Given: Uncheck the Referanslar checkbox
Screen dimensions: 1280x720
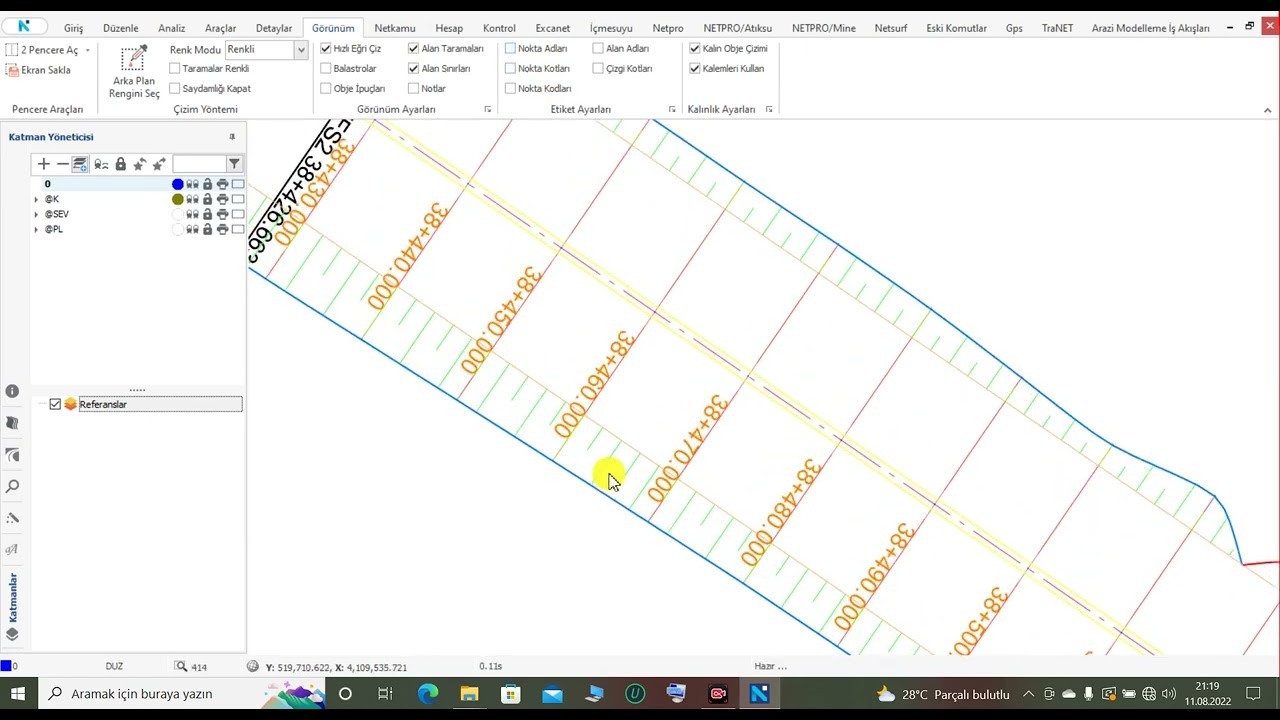Looking at the screenshot, I should pyautogui.click(x=55, y=404).
